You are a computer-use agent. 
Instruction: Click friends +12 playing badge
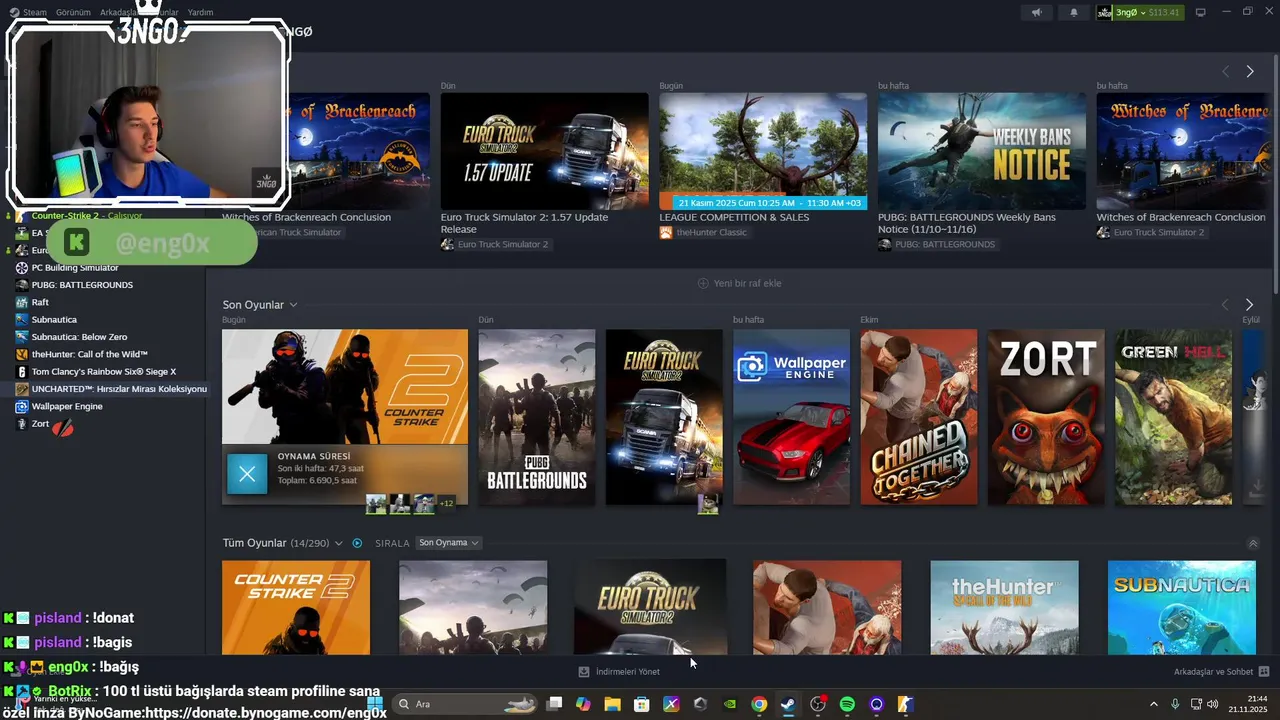[x=446, y=503]
